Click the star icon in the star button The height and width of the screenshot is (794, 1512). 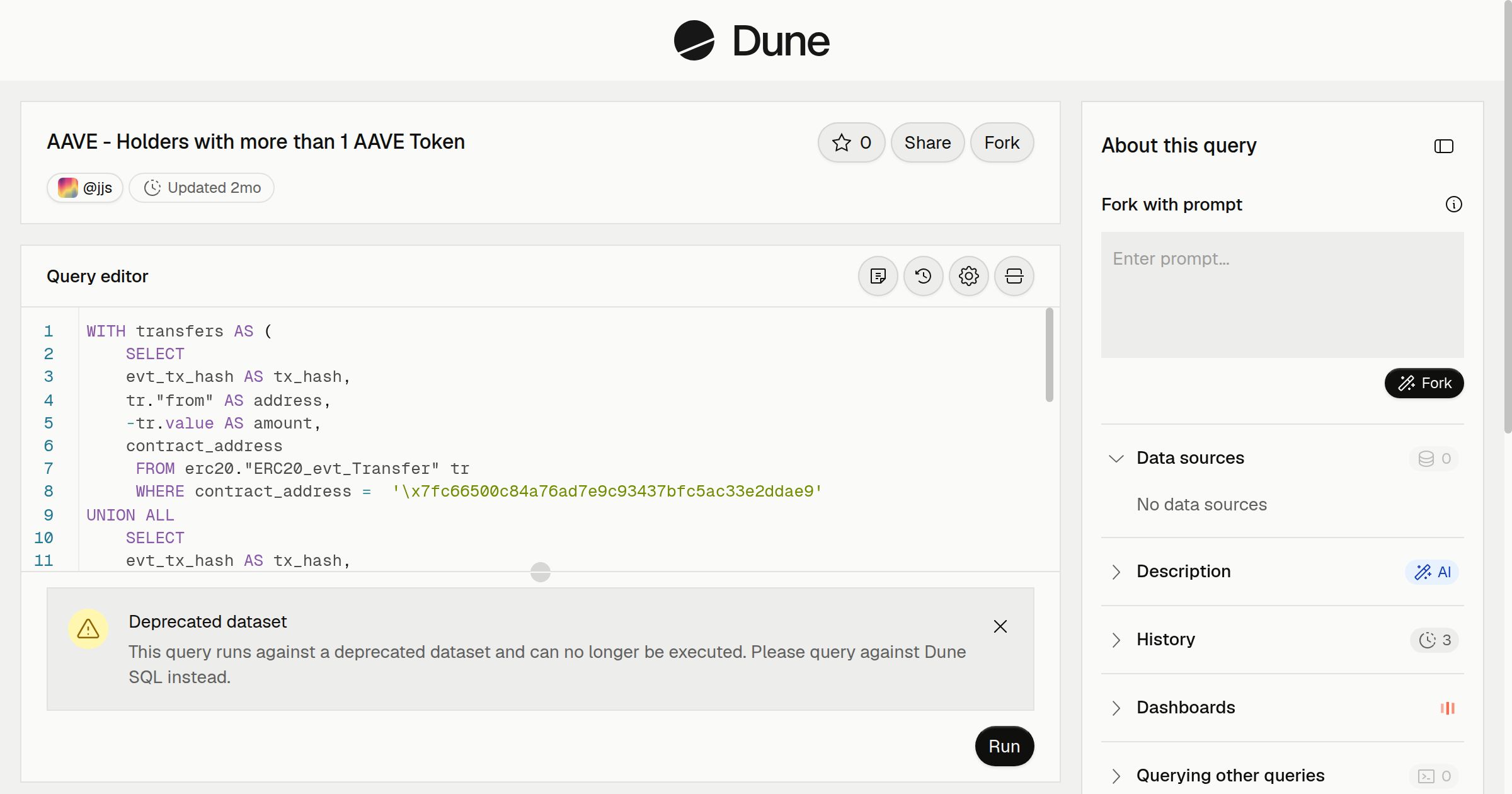tap(841, 143)
